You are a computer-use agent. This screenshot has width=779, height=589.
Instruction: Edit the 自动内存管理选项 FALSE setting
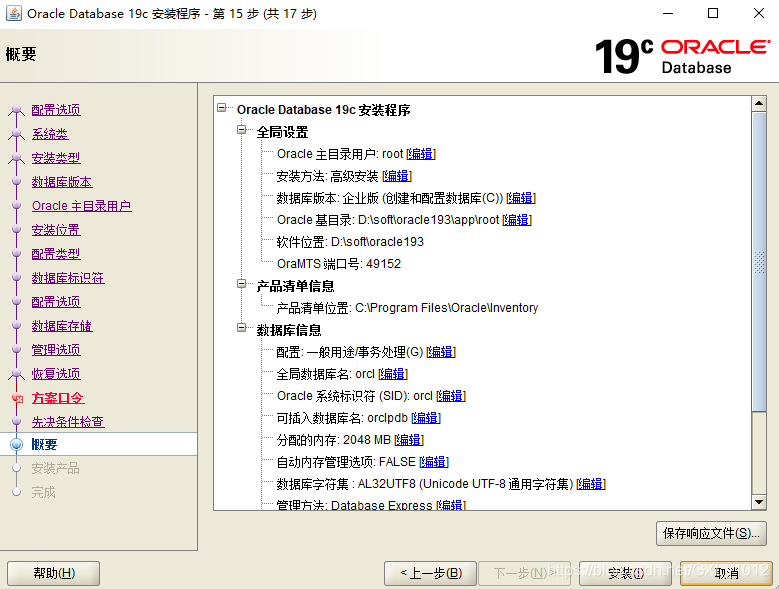434,462
